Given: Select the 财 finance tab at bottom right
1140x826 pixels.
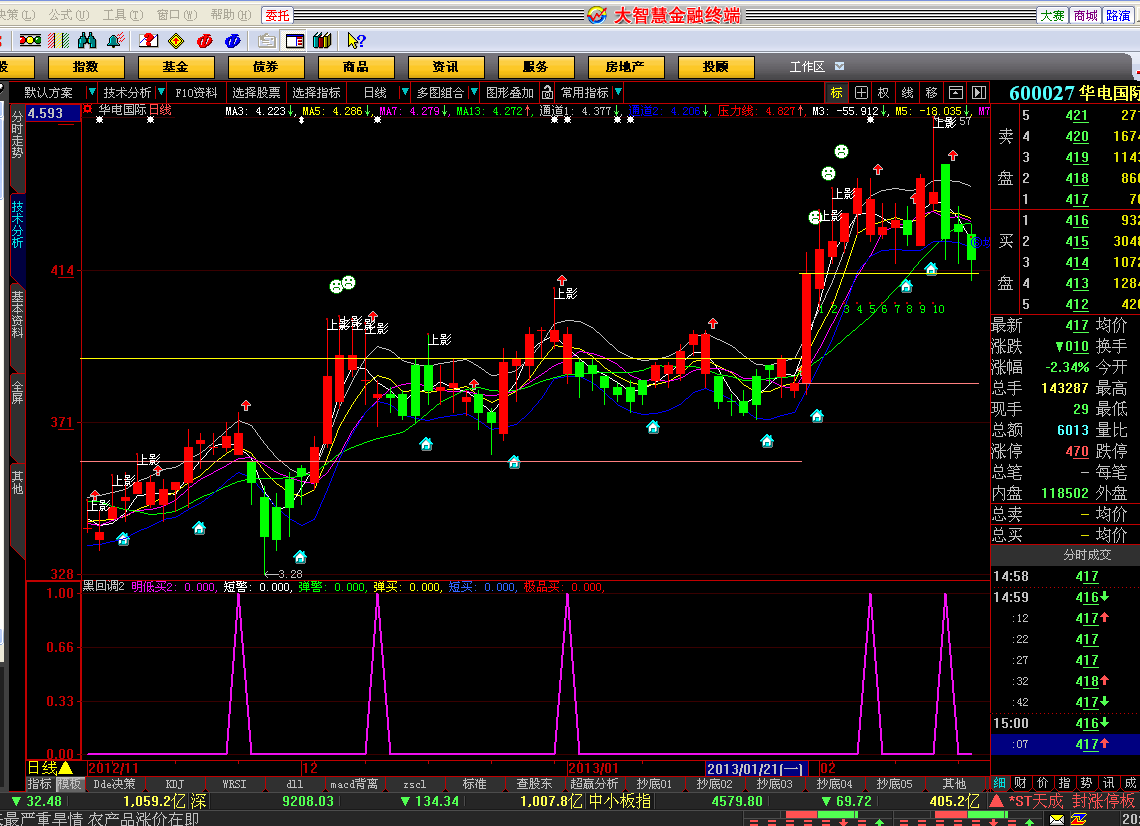Looking at the screenshot, I should (1021, 783).
